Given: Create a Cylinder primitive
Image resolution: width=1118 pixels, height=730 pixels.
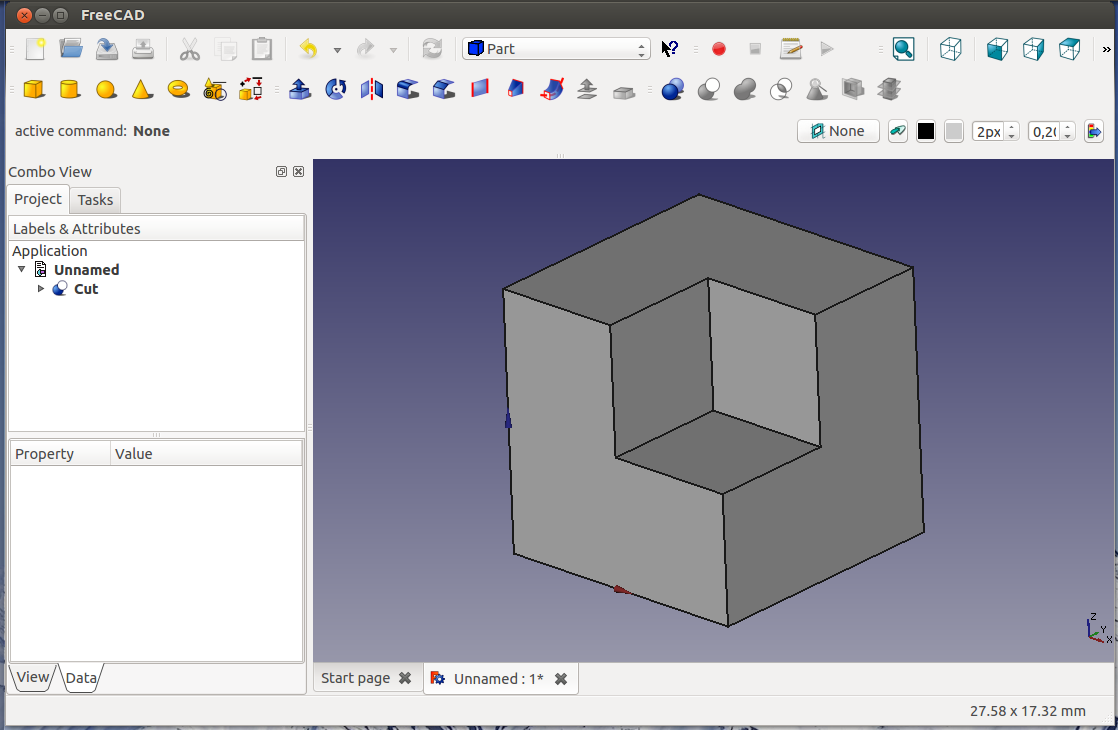Looking at the screenshot, I should (70, 90).
